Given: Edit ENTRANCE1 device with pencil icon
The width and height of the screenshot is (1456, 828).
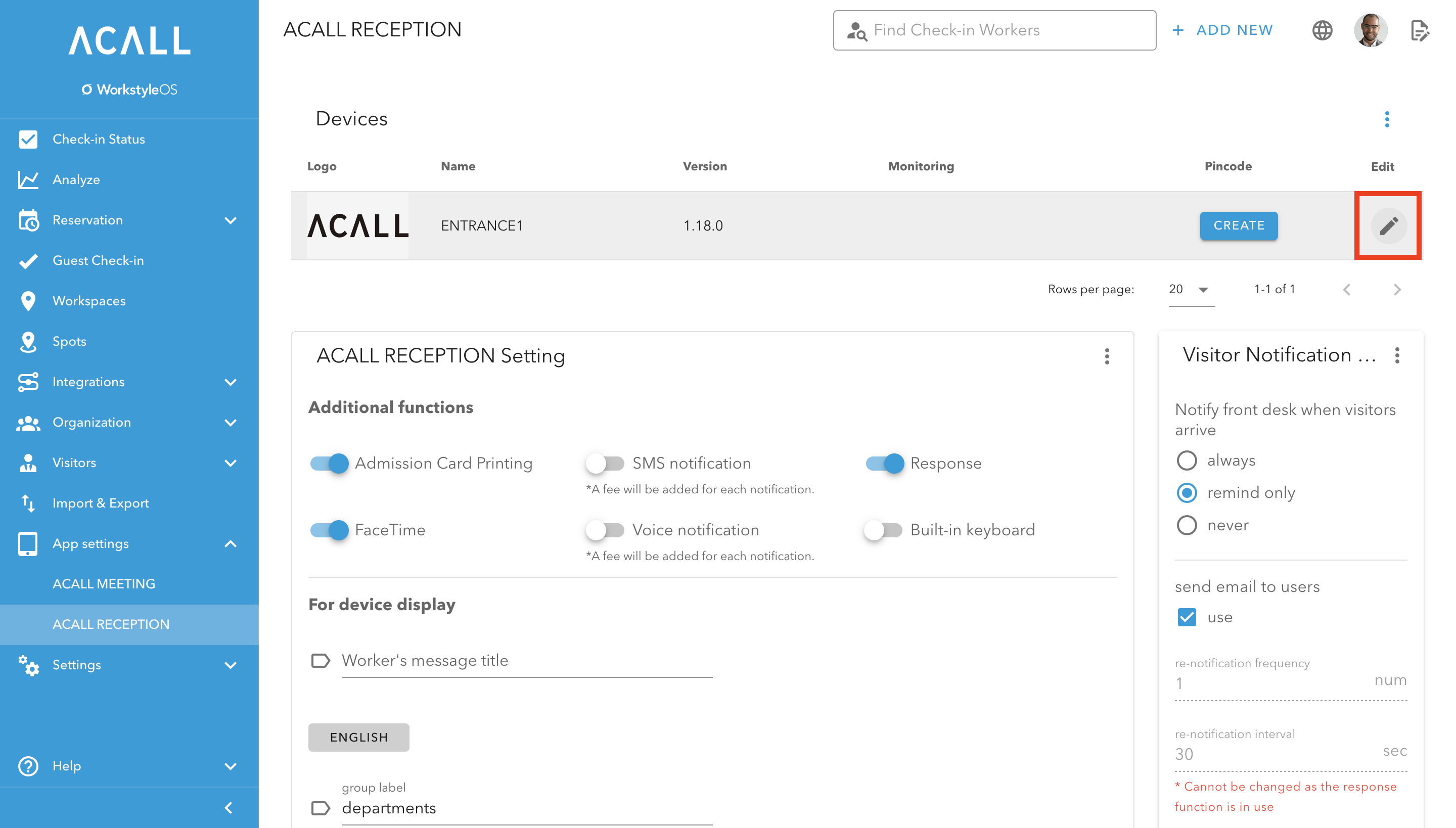Looking at the screenshot, I should [1388, 226].
